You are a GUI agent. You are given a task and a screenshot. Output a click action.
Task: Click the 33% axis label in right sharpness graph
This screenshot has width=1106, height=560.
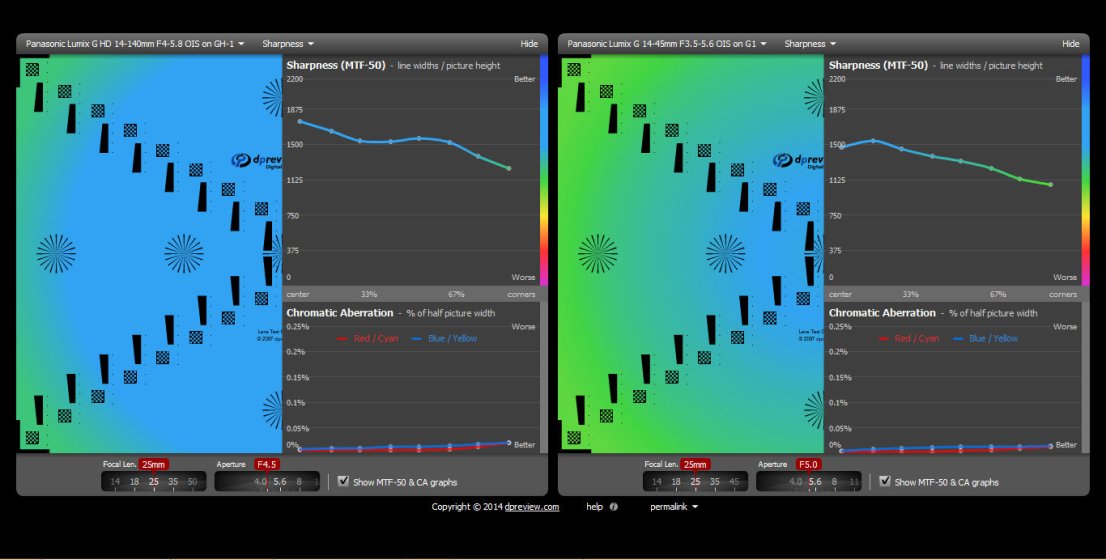(x=910, y=294)
